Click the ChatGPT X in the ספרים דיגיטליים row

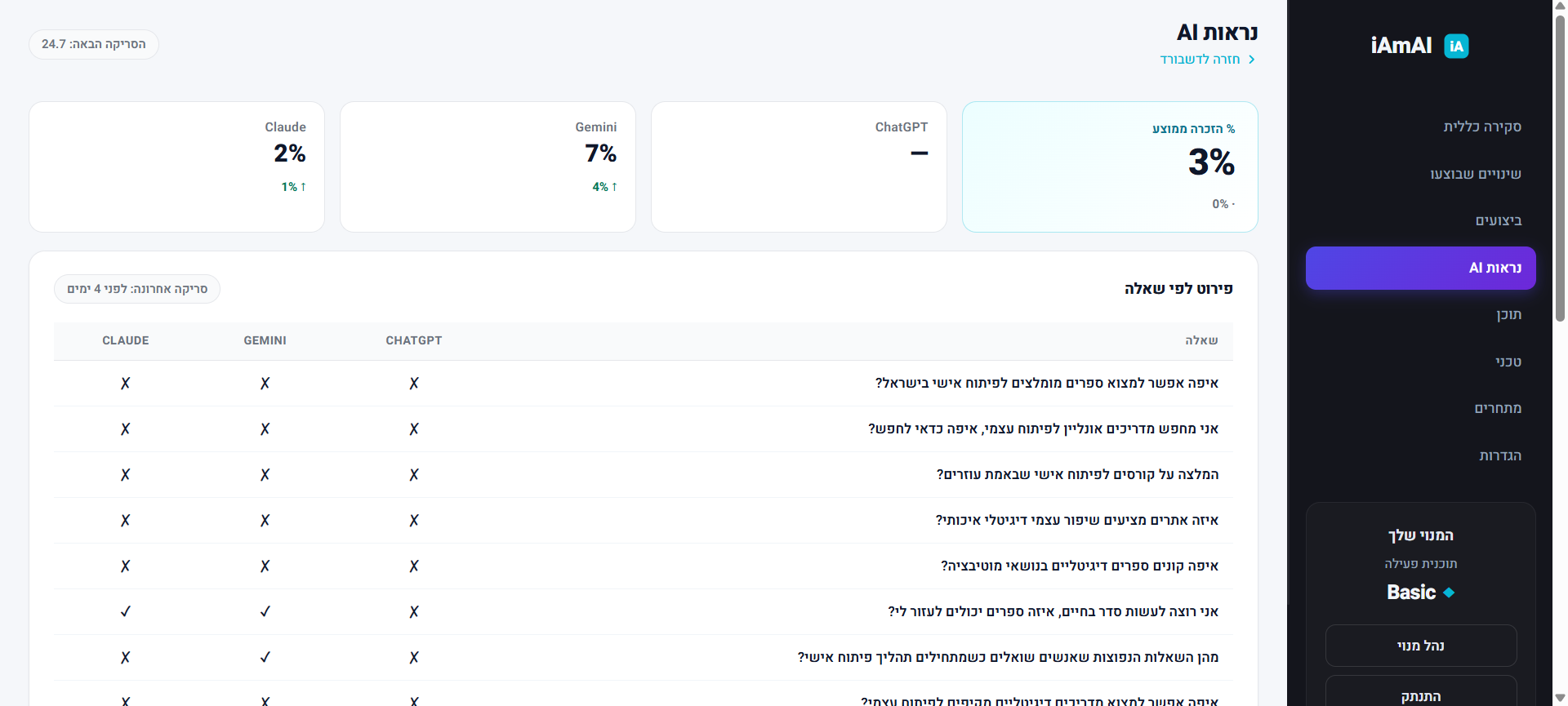(x=414, y=566)
